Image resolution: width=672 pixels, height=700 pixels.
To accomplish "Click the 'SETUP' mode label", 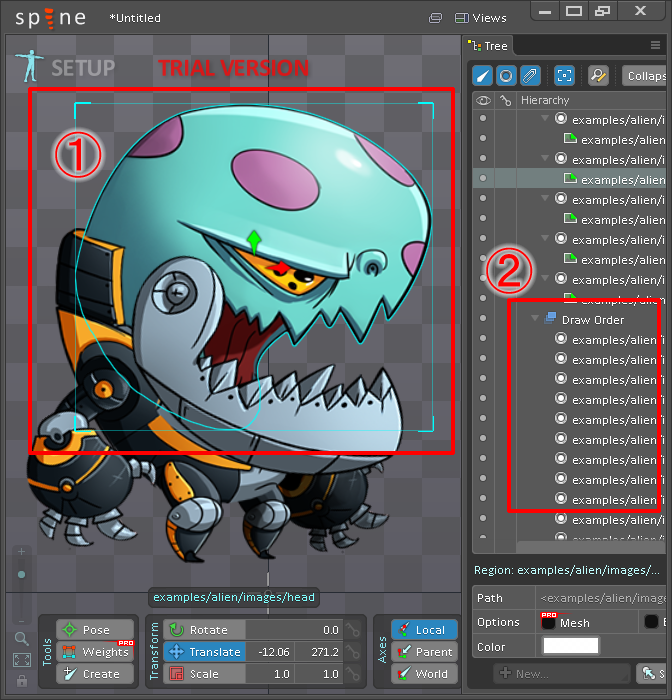I will 83,68.
